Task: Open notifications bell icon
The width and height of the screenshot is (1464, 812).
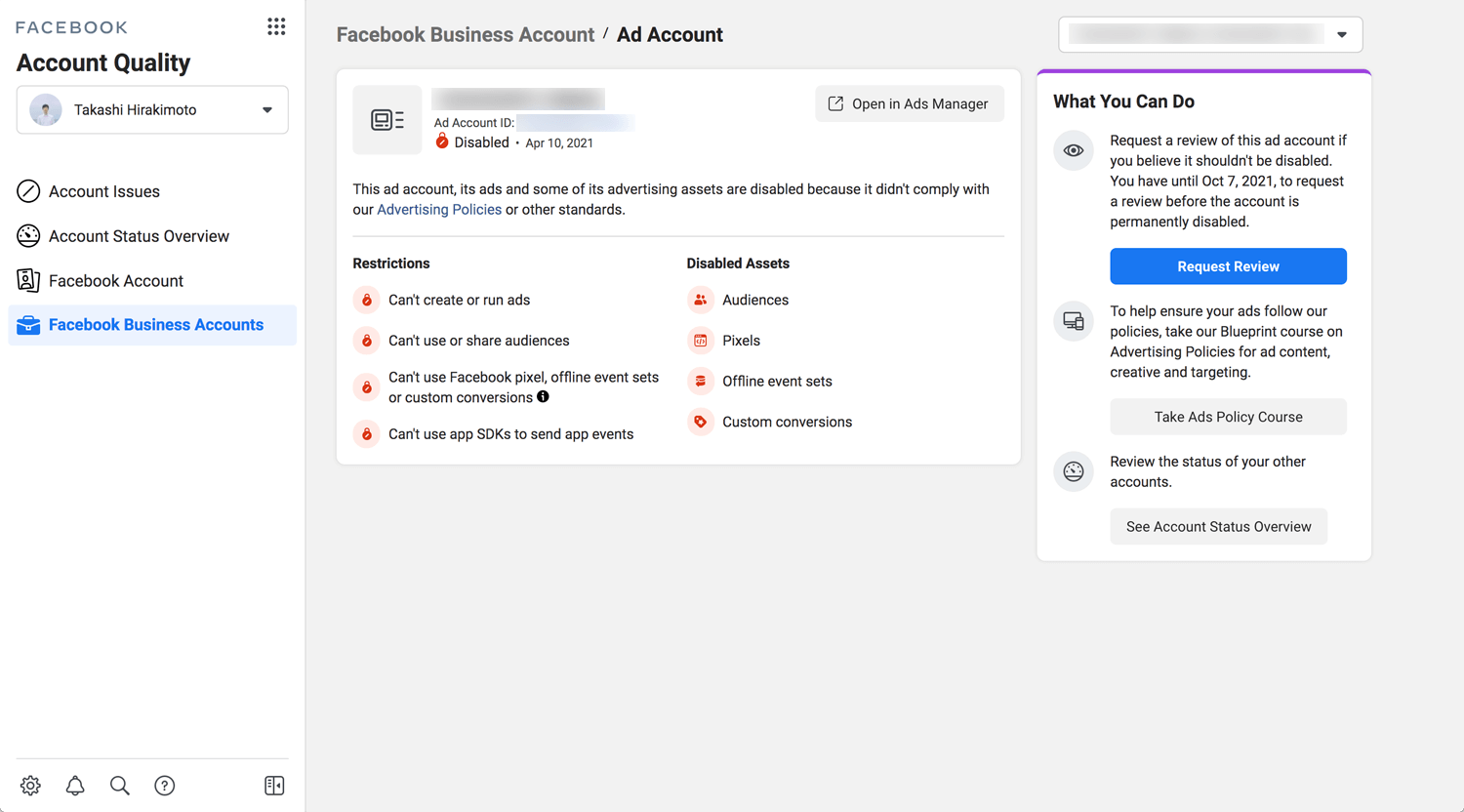Action: pos(75,786)
